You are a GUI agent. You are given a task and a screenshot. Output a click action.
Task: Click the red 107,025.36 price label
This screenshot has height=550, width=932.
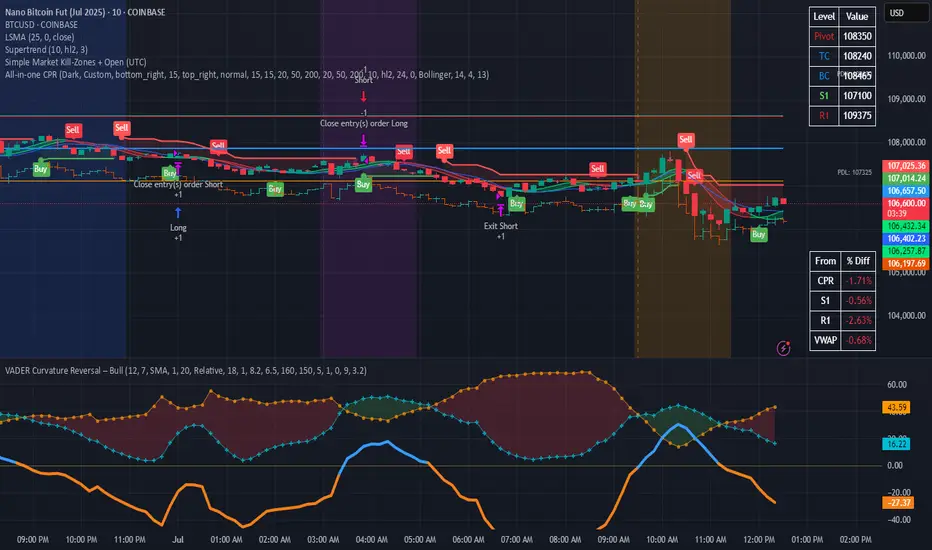click(905, 165)
